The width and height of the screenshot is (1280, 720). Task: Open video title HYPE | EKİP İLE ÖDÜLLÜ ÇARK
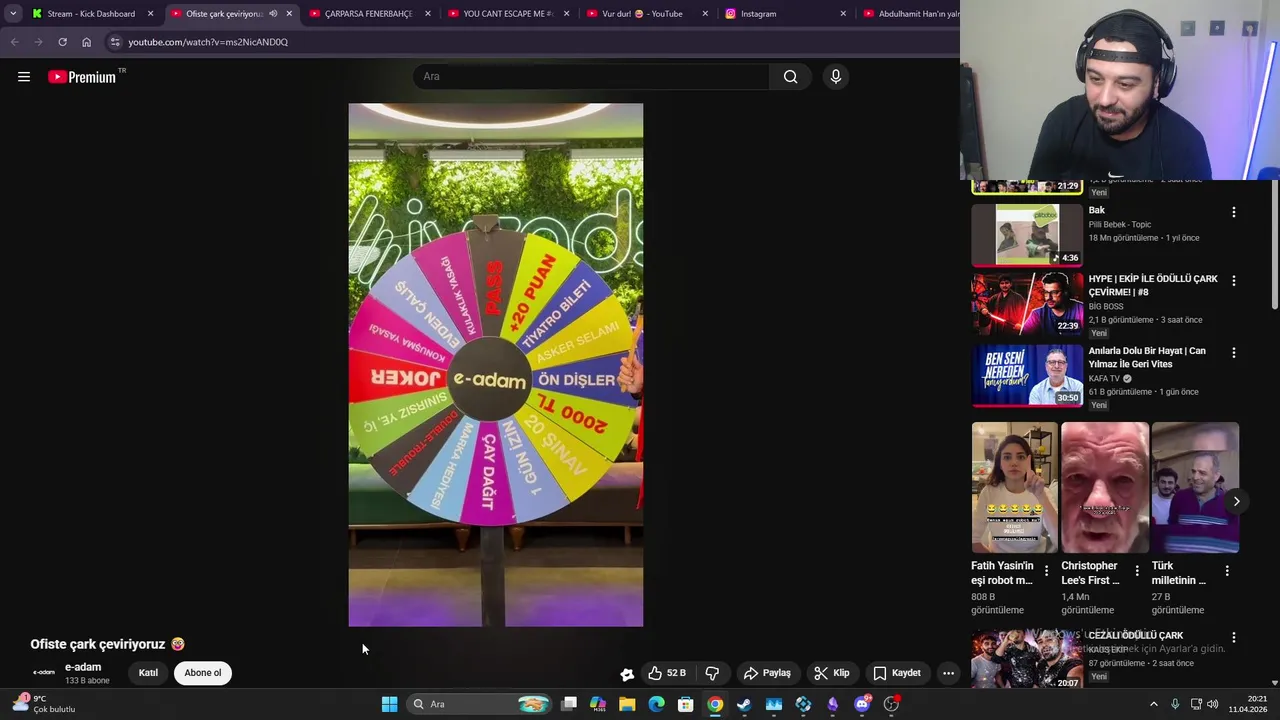pyautogui.click(x=1153, y=286)
